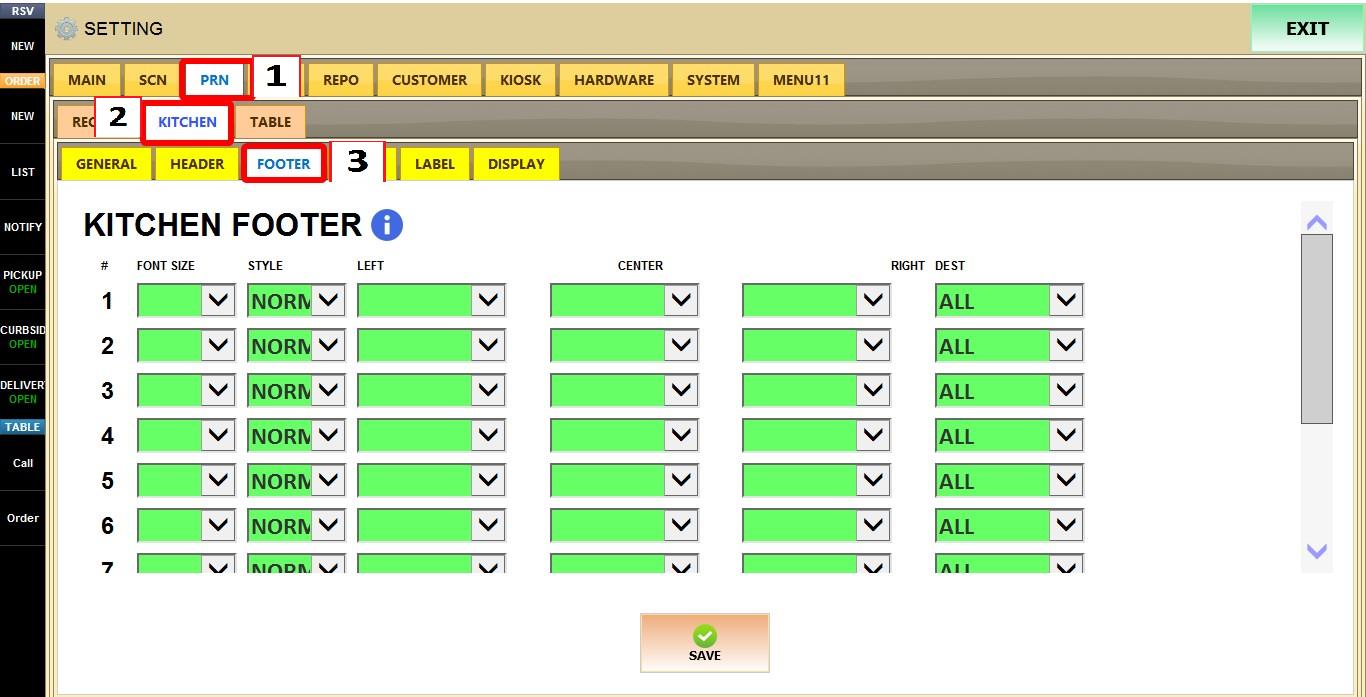Viewport: 1366px width, 697px height.
Task: Open the KIOSK tab
Action: [x=520, y=80]
